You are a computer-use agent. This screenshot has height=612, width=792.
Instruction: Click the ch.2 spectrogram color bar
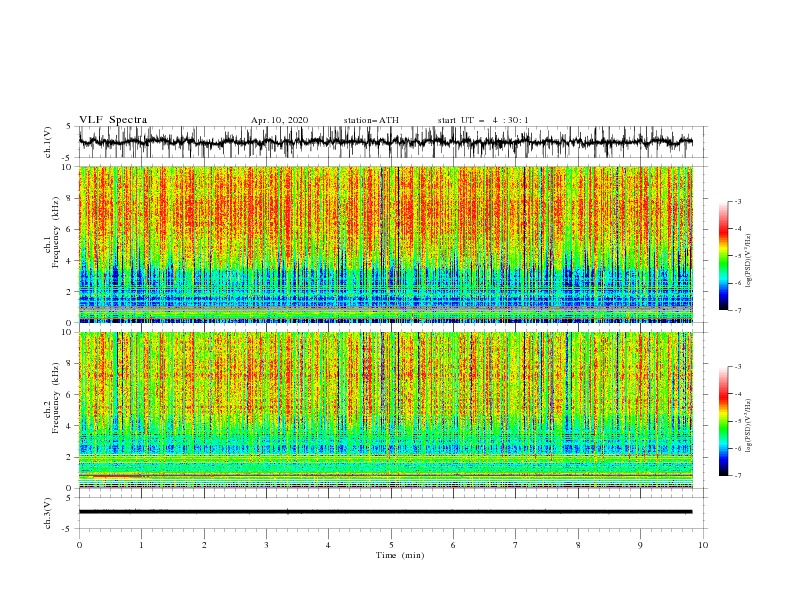click(723, 421)
